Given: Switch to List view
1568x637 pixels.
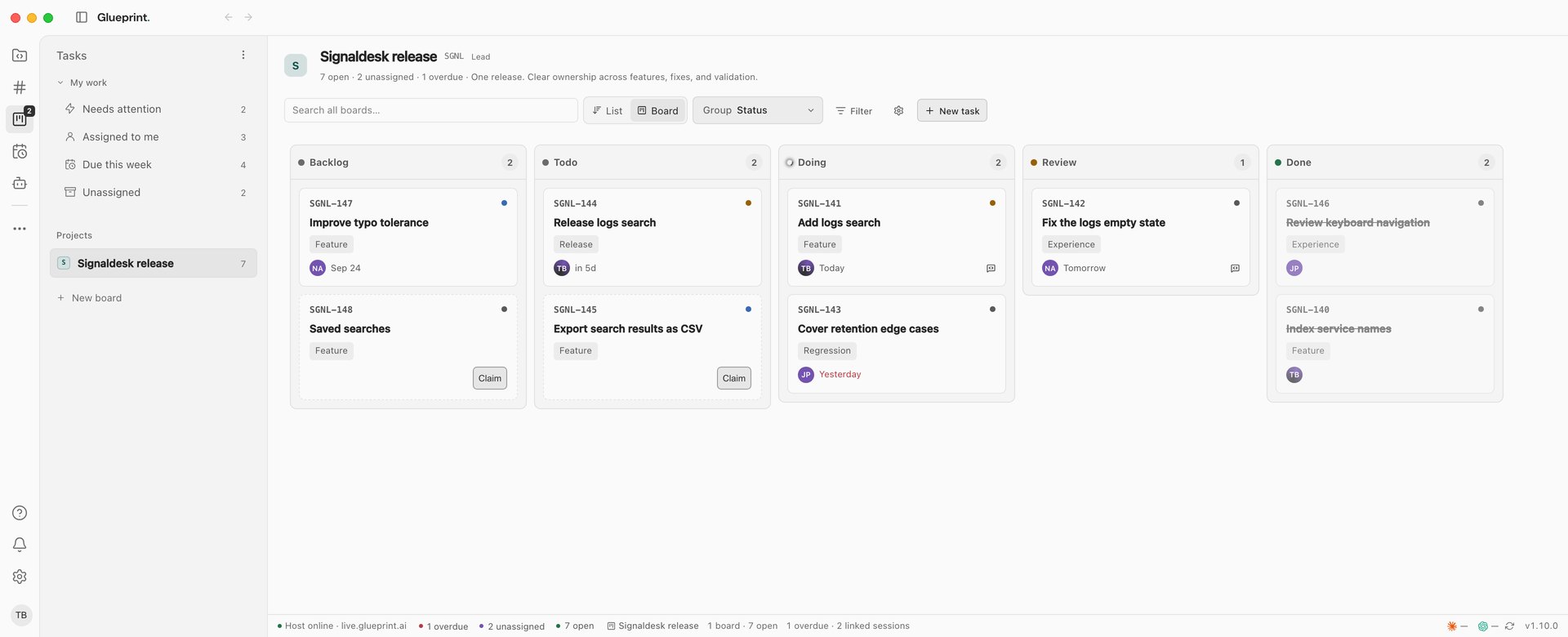Looking at the screenshot, I should (607, 110).
